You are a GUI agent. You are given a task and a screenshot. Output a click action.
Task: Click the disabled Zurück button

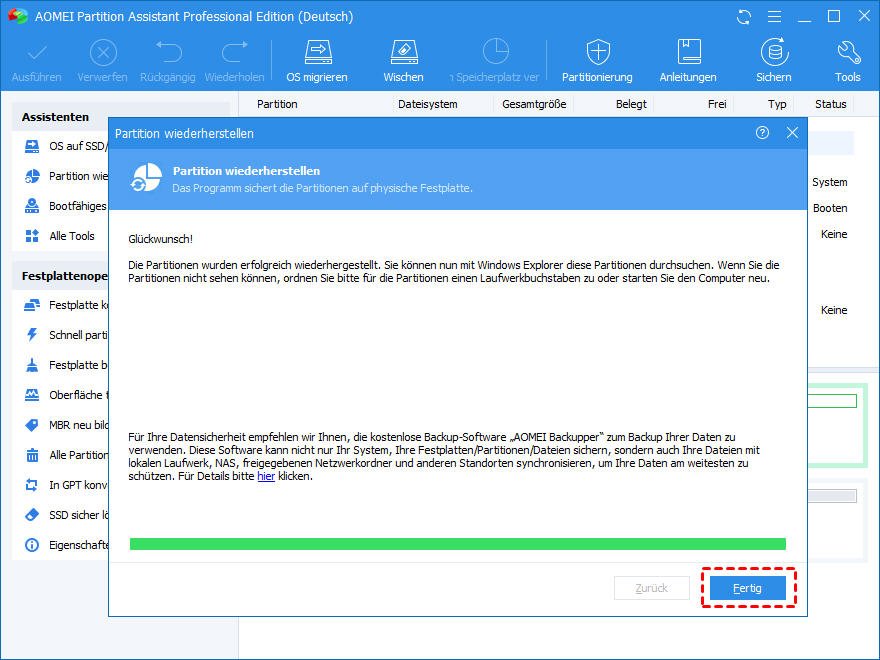[652, 588]
